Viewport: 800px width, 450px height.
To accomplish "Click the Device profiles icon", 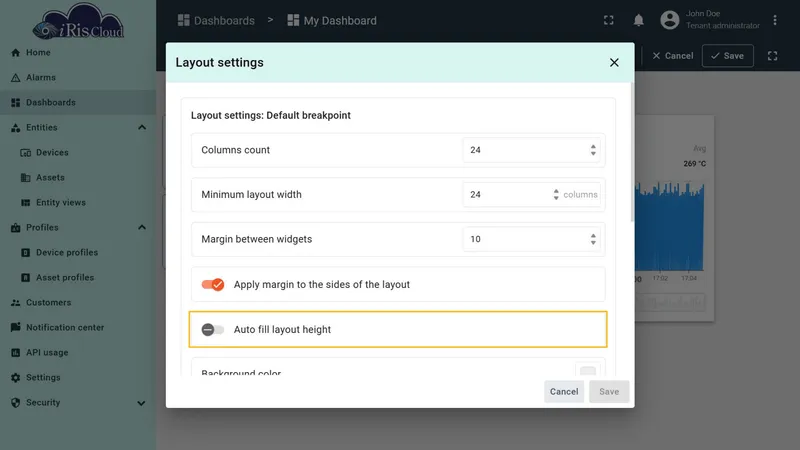I will tap(26, 253).
